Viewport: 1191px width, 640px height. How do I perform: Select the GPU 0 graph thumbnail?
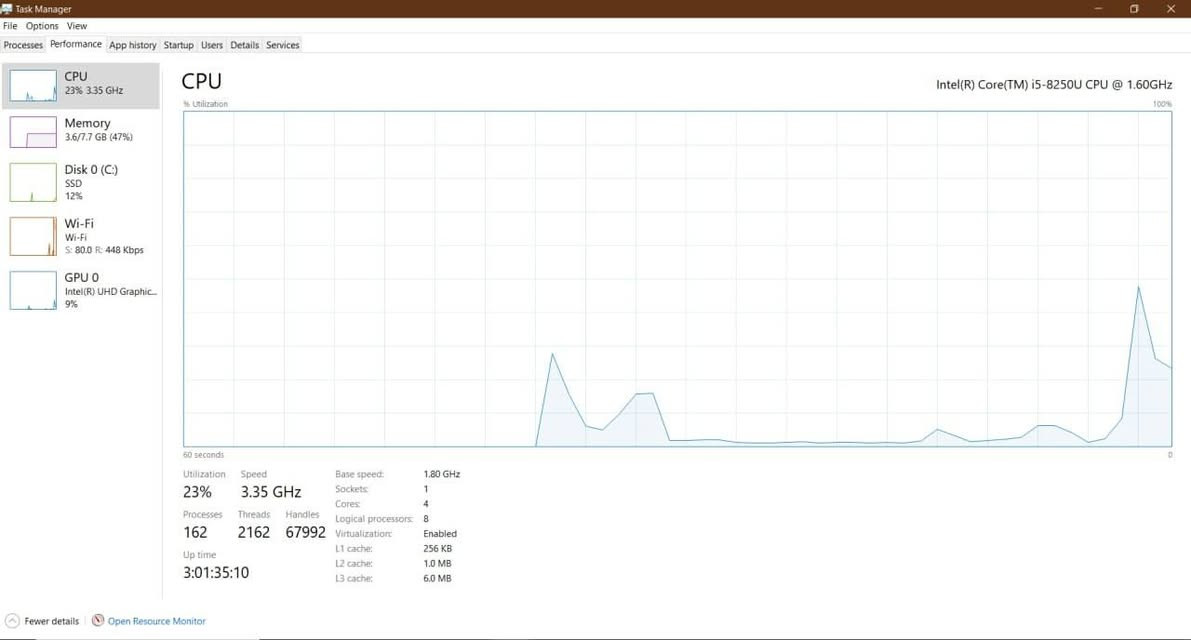(x=33, y=290)
